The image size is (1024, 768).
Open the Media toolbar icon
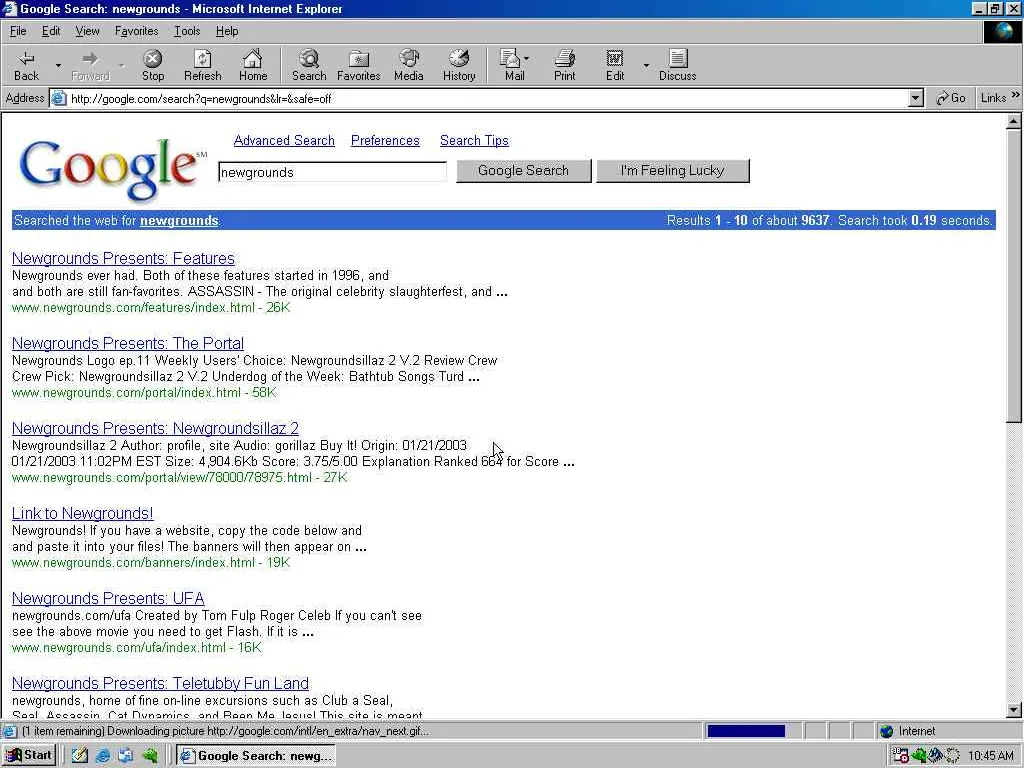(409, 65)
